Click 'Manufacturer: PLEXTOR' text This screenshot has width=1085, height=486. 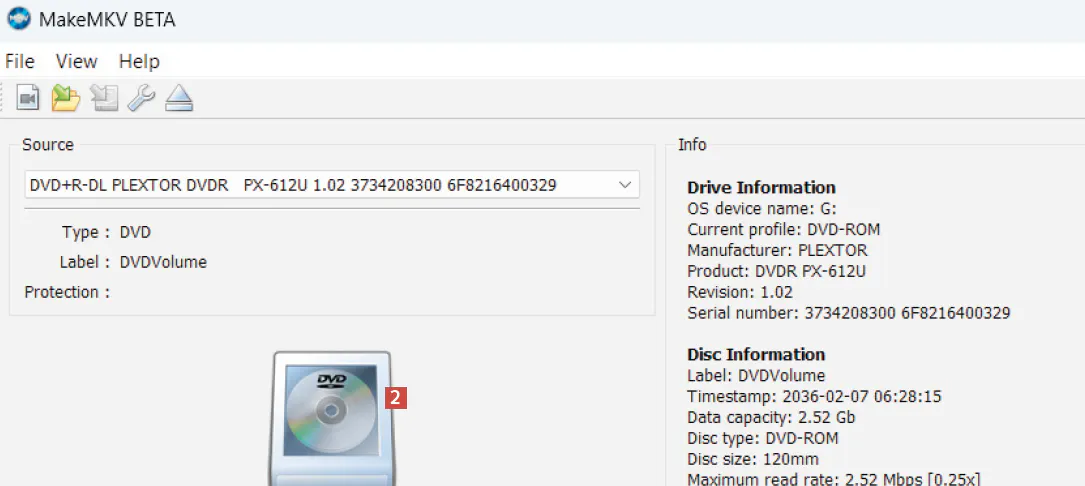(777, 250)
